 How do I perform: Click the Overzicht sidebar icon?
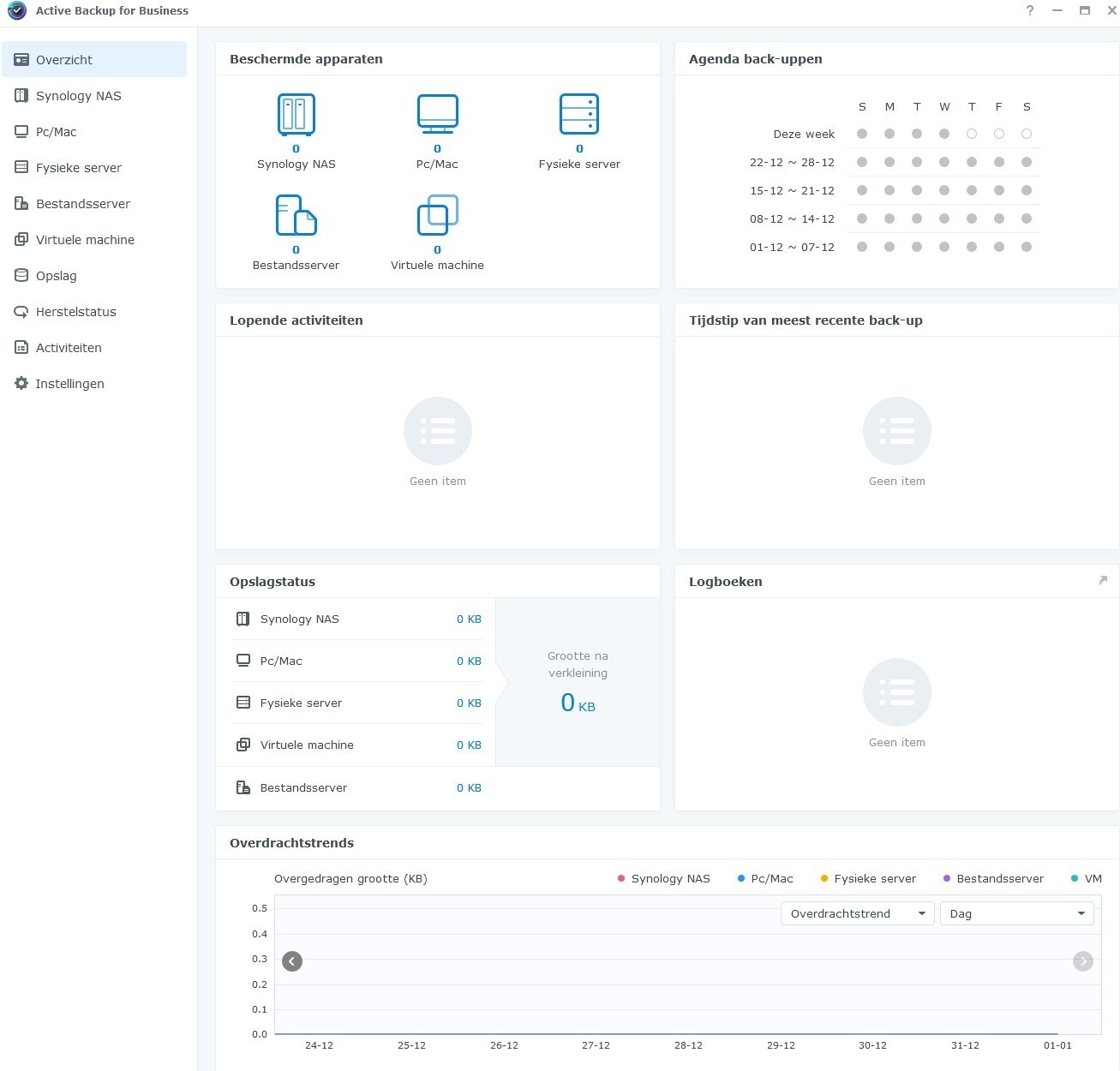point(21,60)
